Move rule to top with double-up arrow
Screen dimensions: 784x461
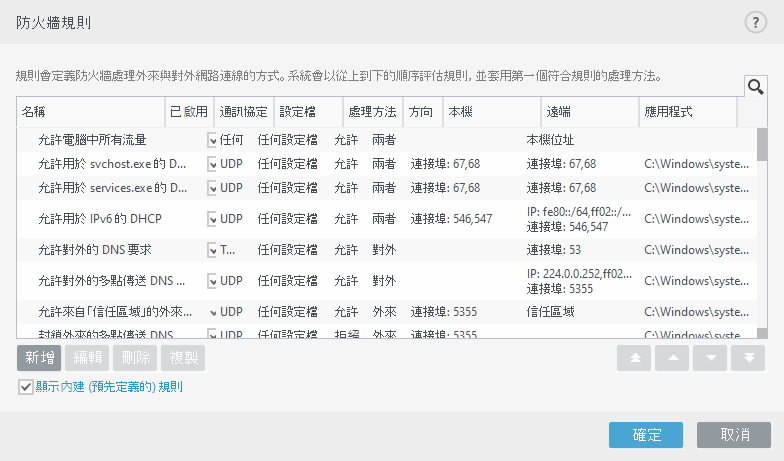click(x=635, y=358)
